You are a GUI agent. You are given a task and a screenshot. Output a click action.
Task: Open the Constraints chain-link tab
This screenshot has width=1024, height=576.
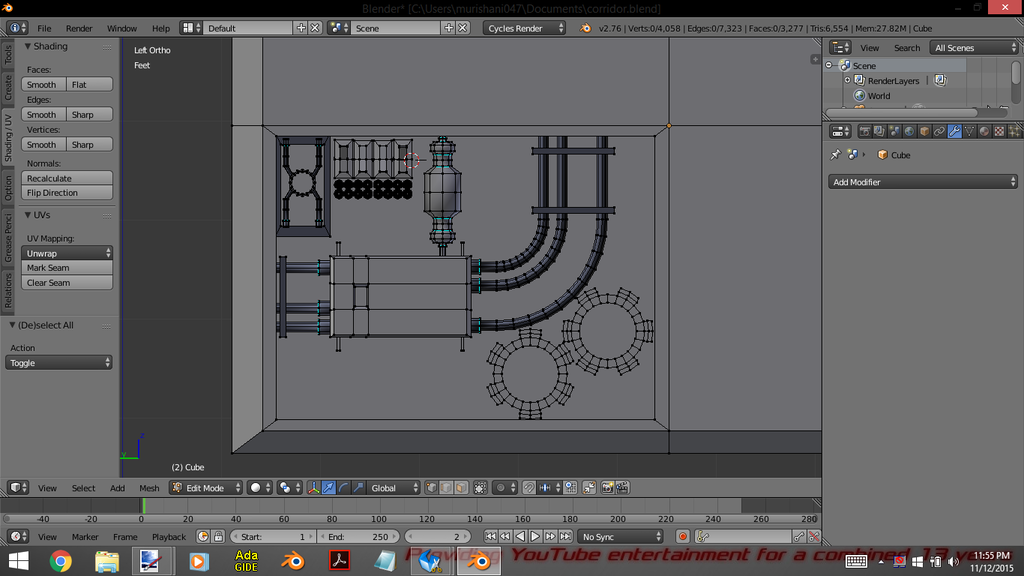tap(939, 131)
